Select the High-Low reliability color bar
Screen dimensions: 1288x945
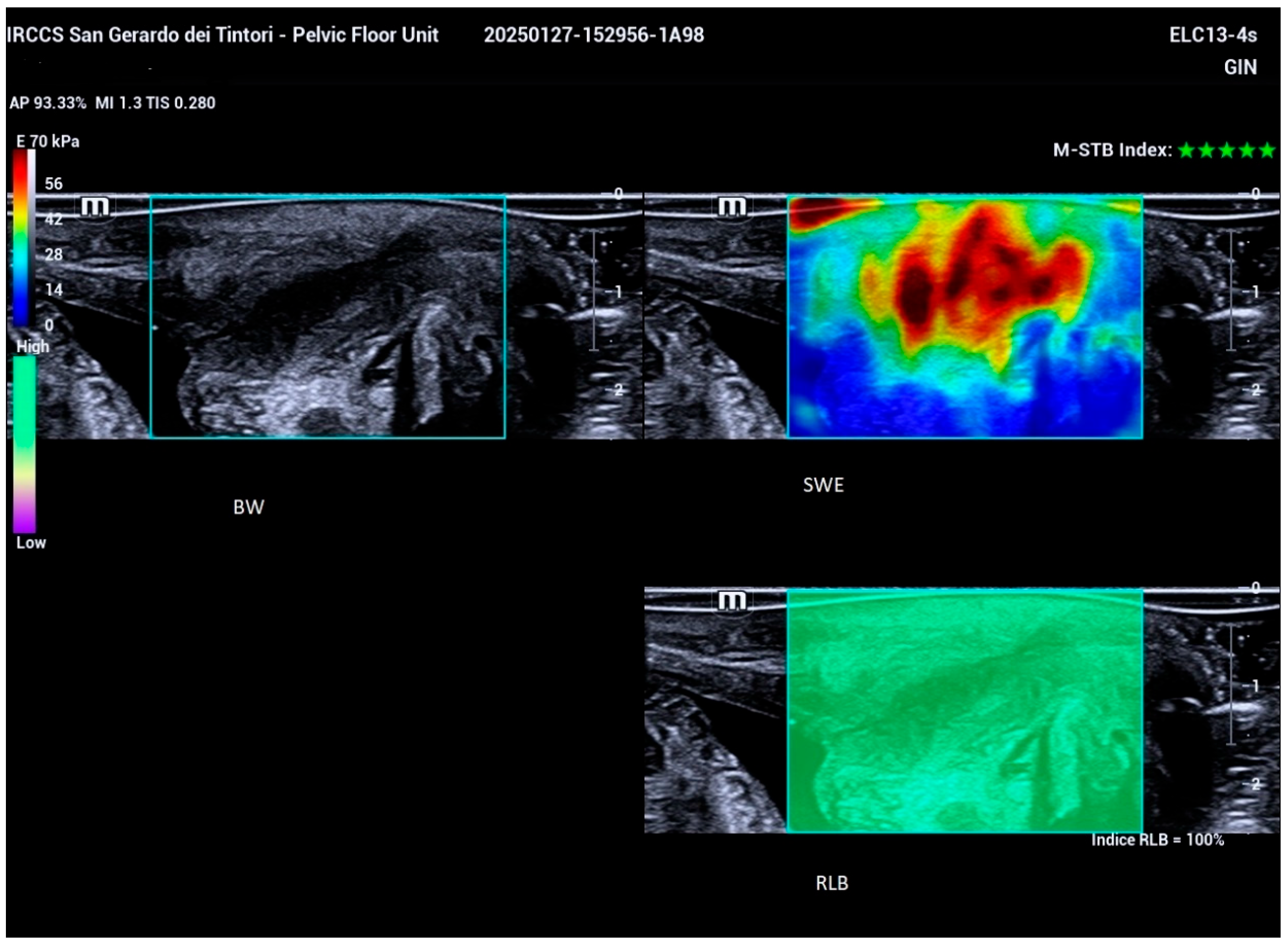coord(25,444)
